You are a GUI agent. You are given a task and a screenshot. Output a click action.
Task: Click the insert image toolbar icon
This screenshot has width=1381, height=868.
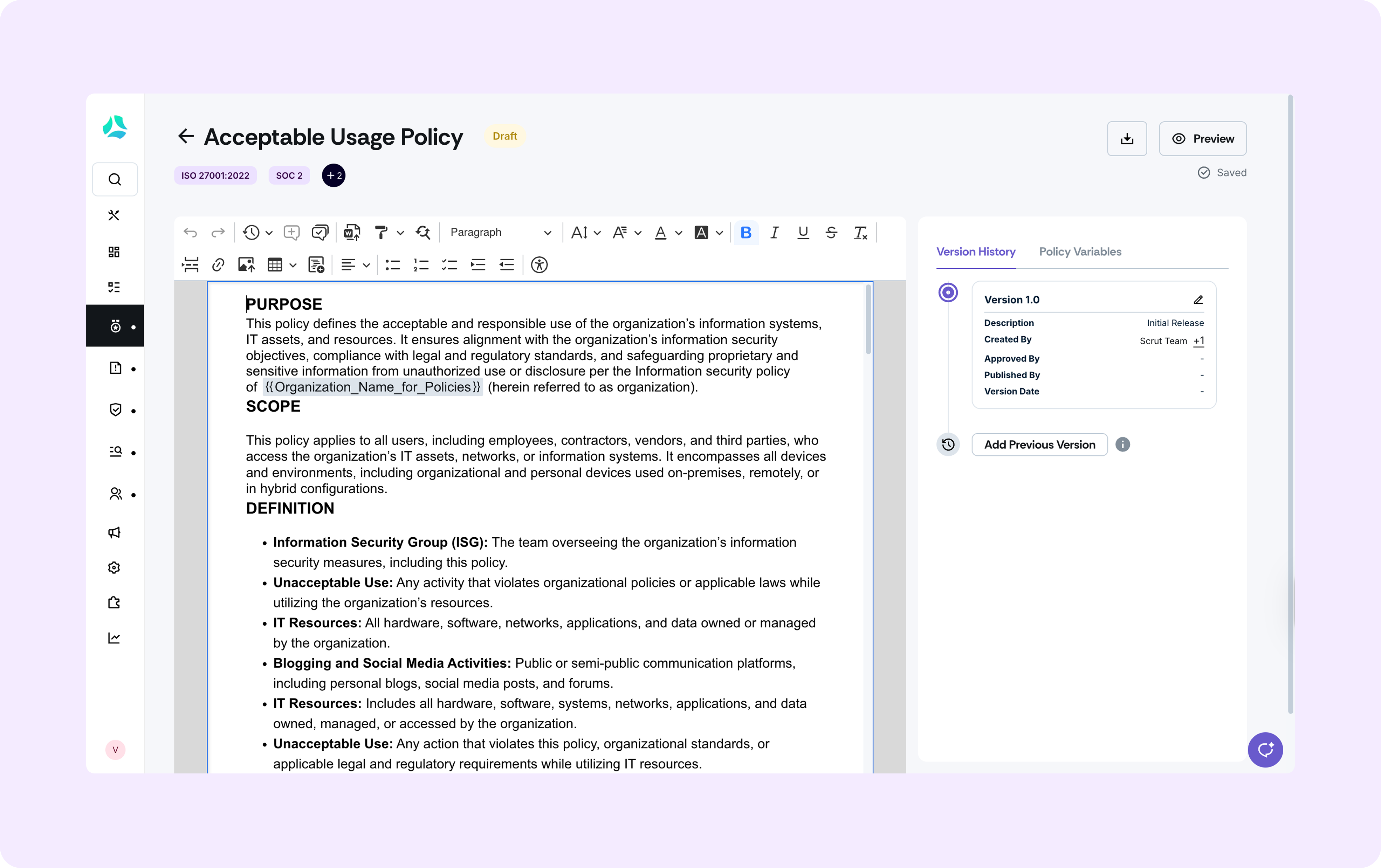pos(246,265)
